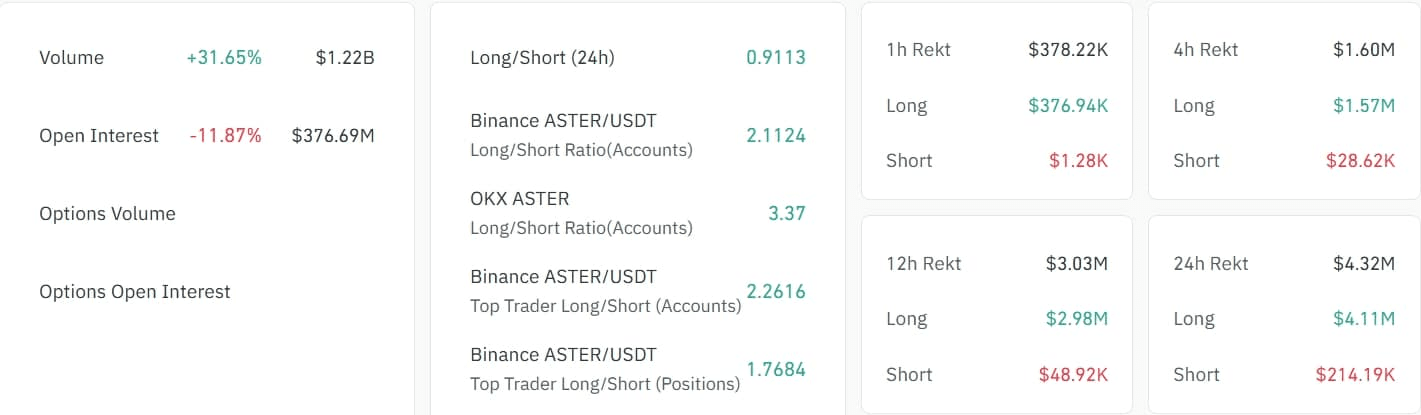Click the Volume label
Viewport: 1421px width, 415px height.
point(71,58)
